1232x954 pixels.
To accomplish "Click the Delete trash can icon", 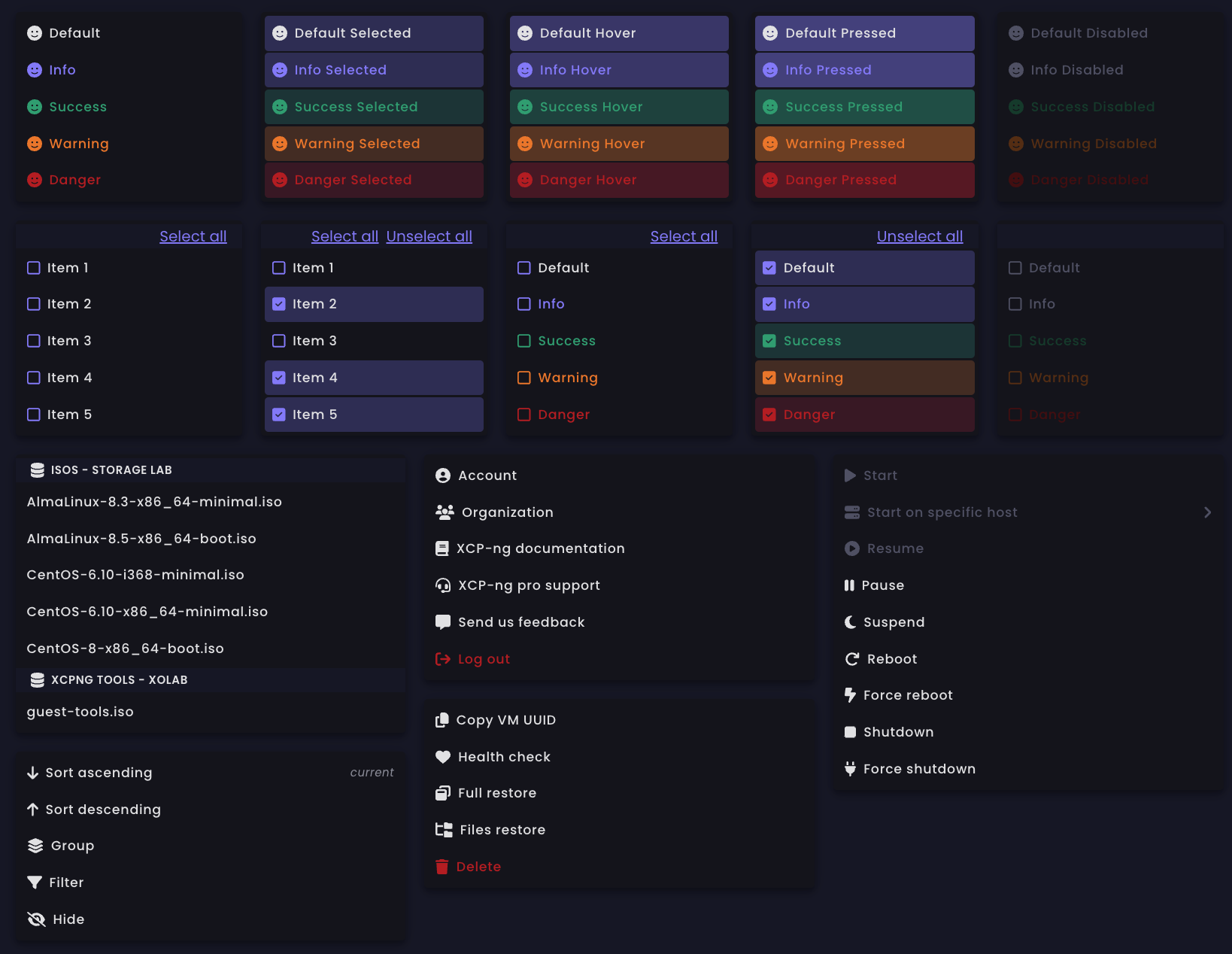I will click(x=442, y=867).
